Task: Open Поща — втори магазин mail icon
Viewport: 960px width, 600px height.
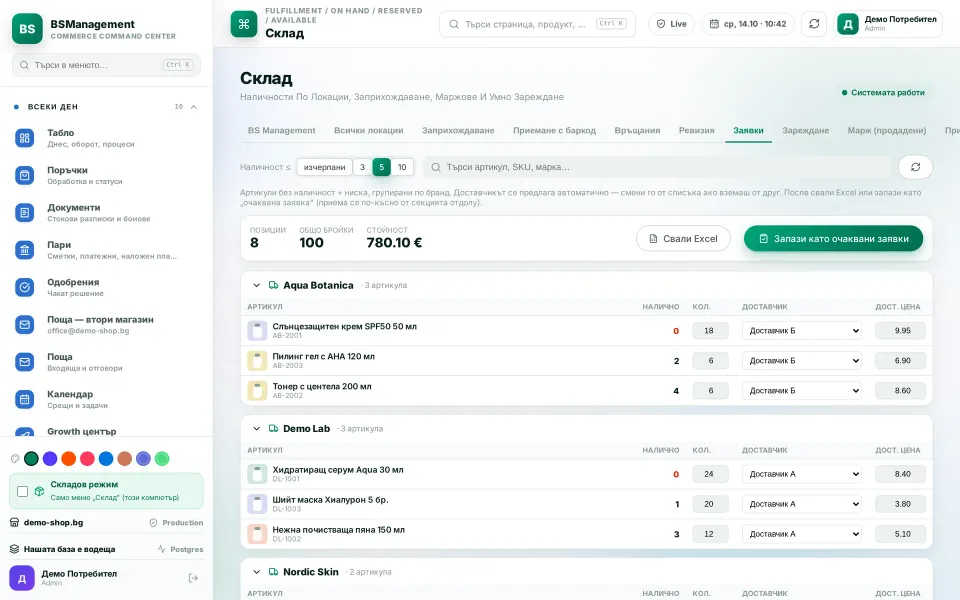Action: tap(24, 324)
